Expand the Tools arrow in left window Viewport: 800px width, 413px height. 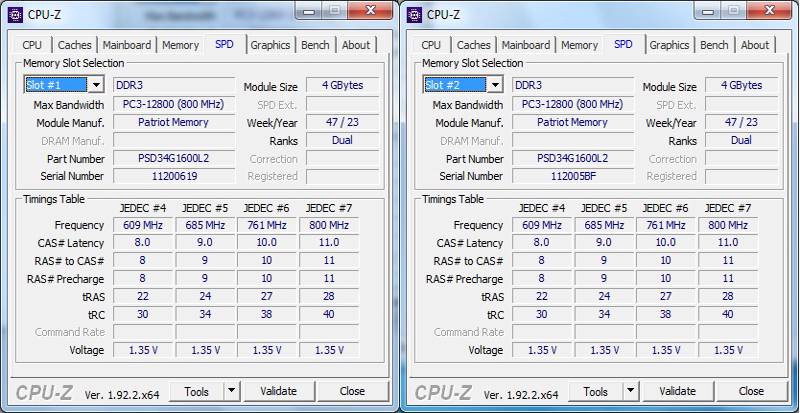tap(232, 391)
